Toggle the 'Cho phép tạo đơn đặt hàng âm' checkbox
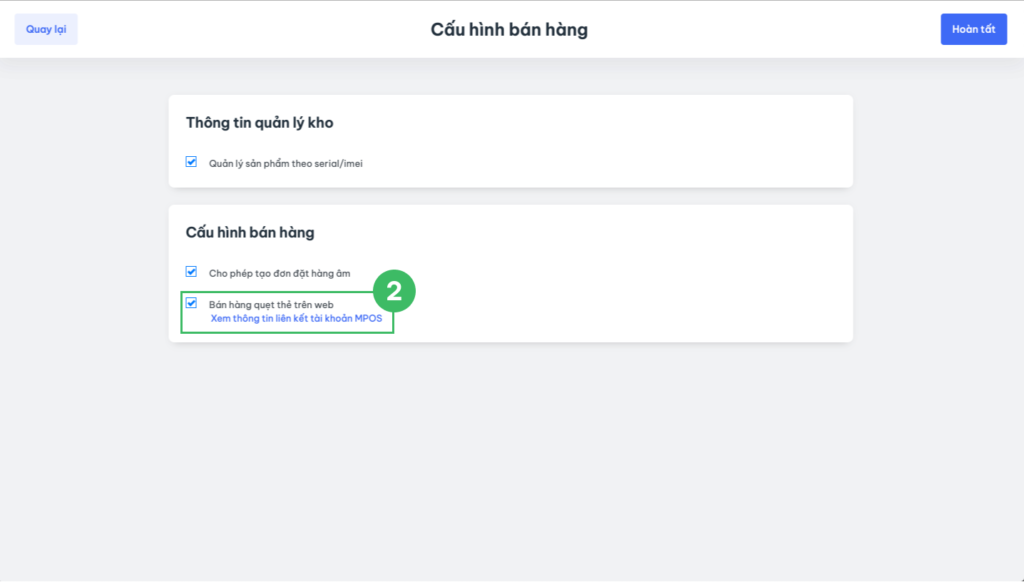Viewport: 1024px width, 582px height. pos(191,271)
